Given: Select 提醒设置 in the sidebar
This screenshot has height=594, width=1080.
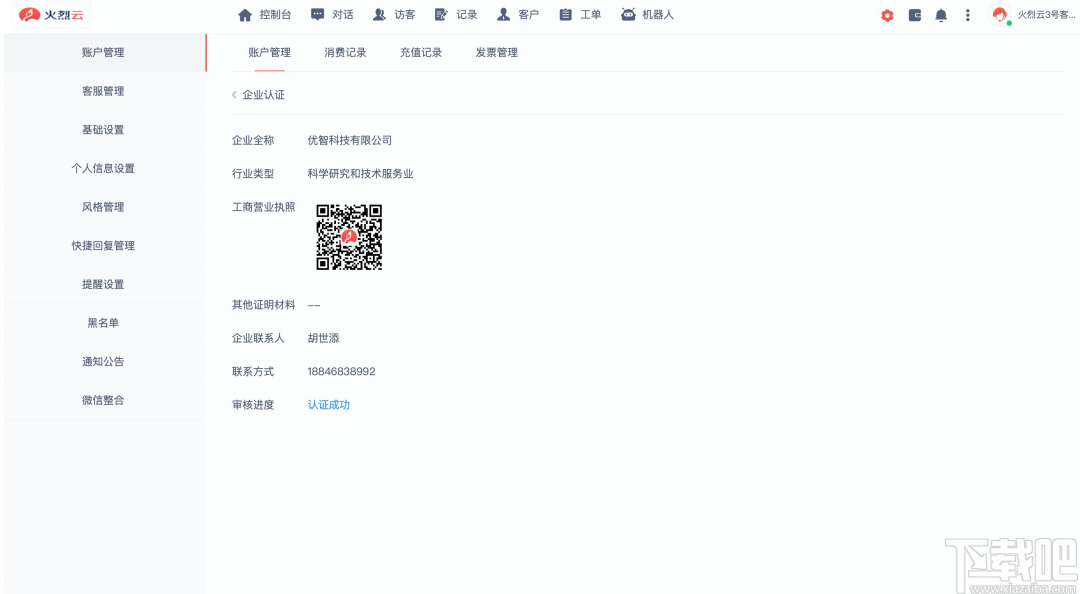Looking at the screenshot, I should point(105,284).
